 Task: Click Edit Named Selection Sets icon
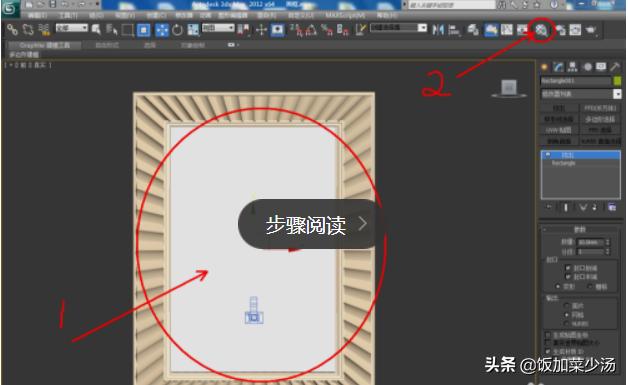(x=361, y=30)
